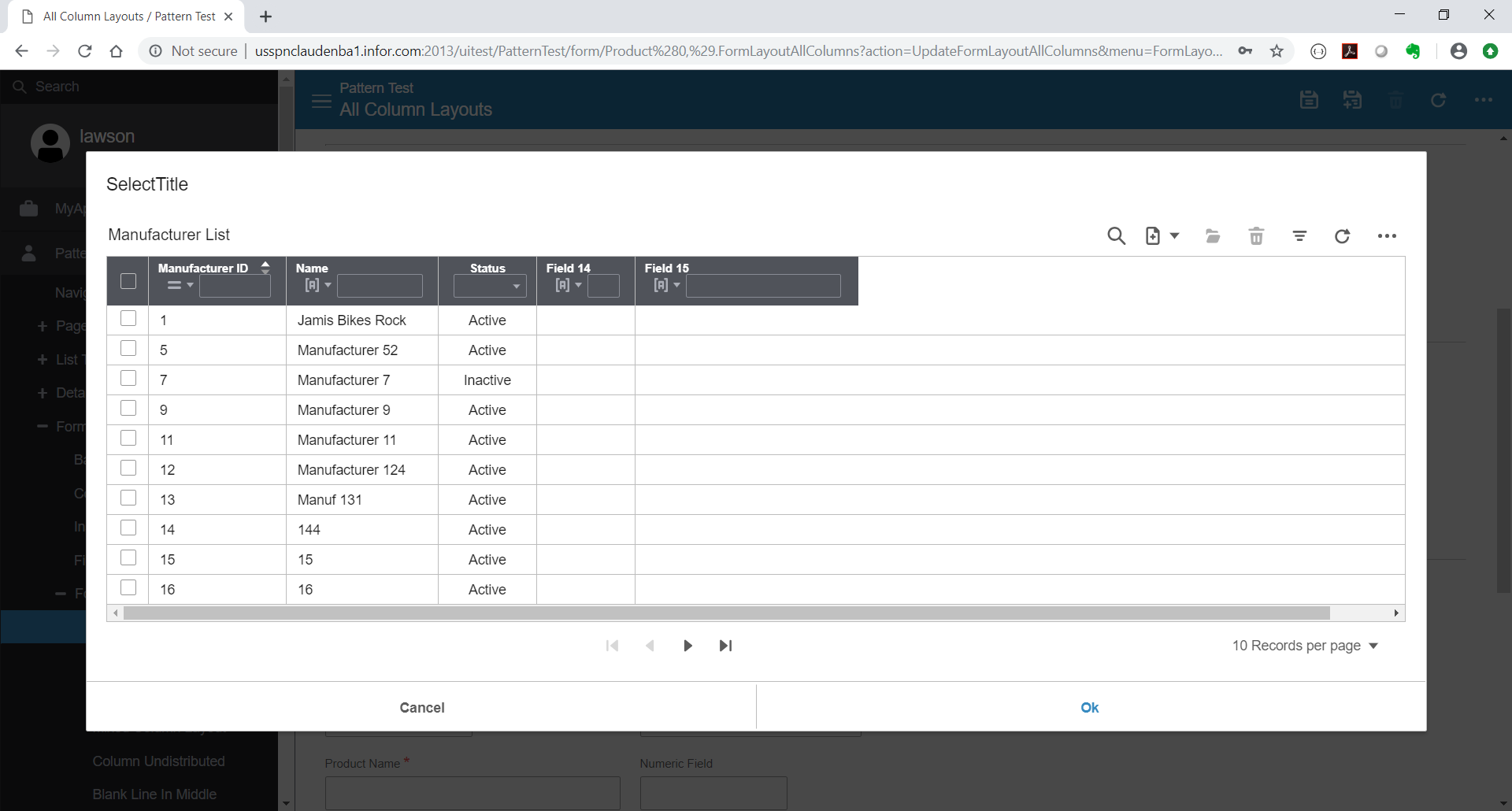Tick the Manuf 131 row checkbox
Screen dimensions: 1512x811
point(128,498)
